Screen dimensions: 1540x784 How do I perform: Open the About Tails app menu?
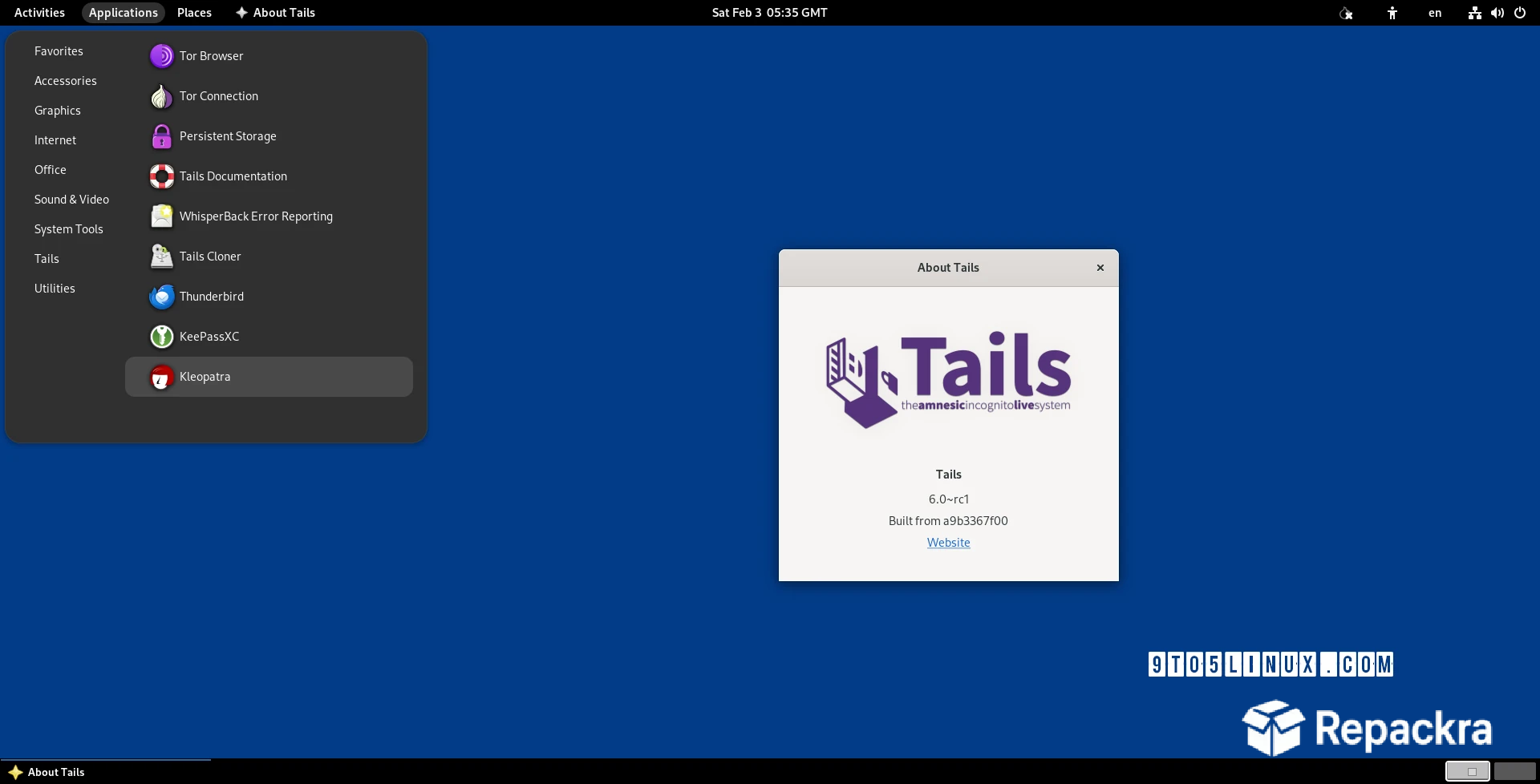click(275, 13)
